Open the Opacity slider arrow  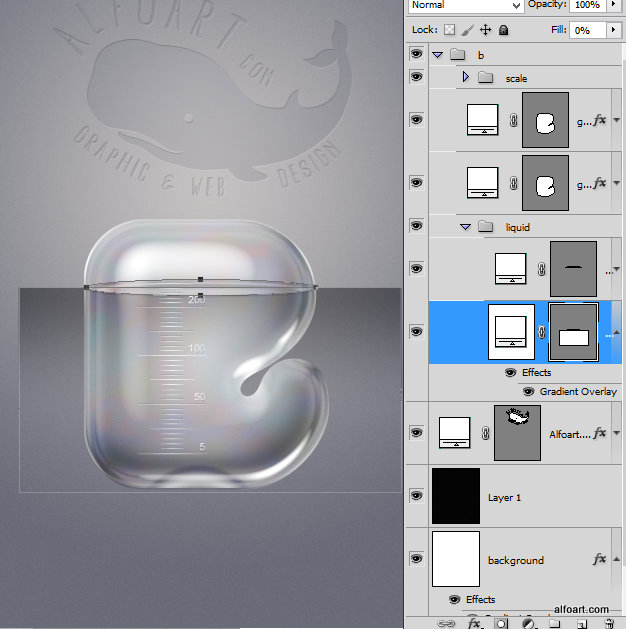pos(612,6)
